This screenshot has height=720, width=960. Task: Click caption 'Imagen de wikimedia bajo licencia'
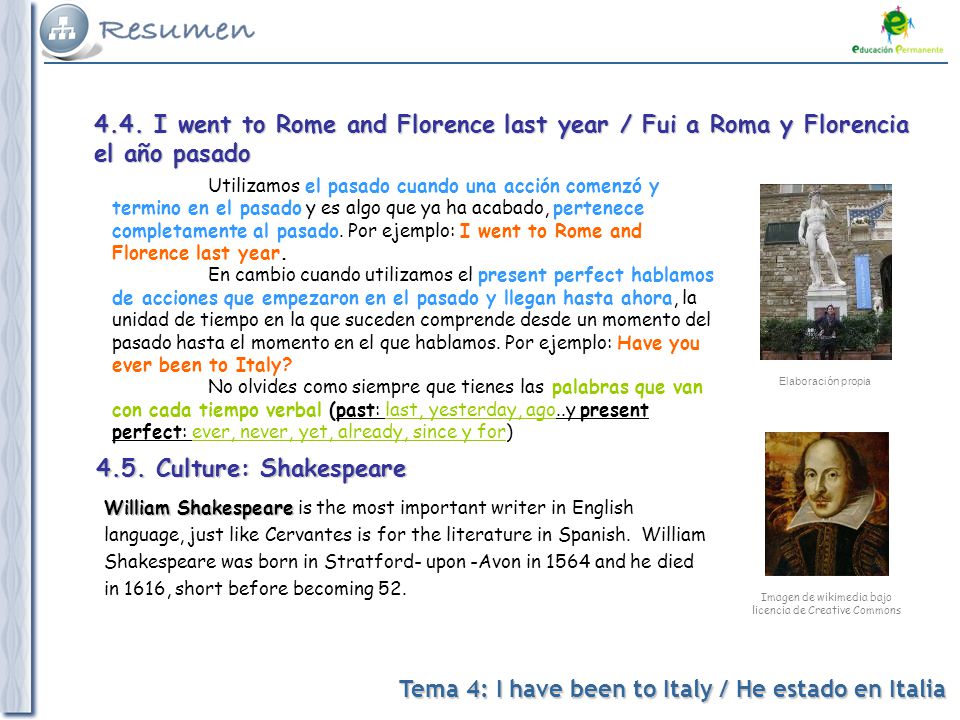pyautogui.click(x=827, y=604)
